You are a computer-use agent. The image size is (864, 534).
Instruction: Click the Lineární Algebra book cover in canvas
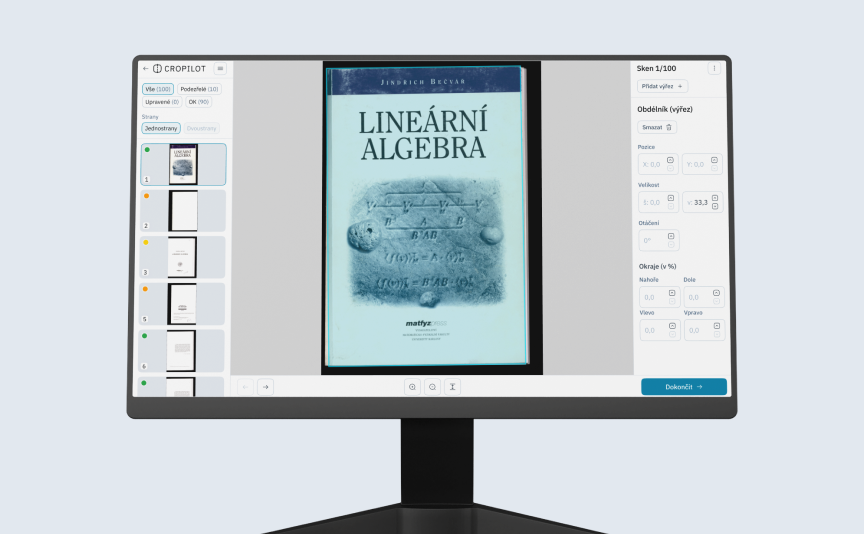pyautogui.click(x=425, y=216)
